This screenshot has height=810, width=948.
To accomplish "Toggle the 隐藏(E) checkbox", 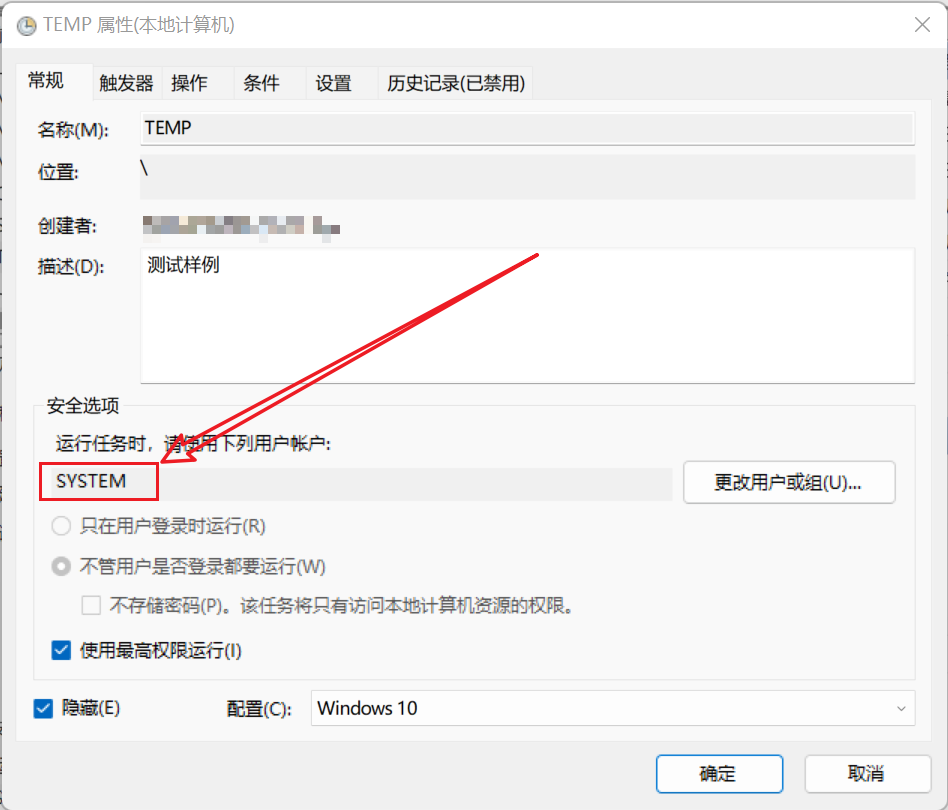I will (x=44, y=708).
